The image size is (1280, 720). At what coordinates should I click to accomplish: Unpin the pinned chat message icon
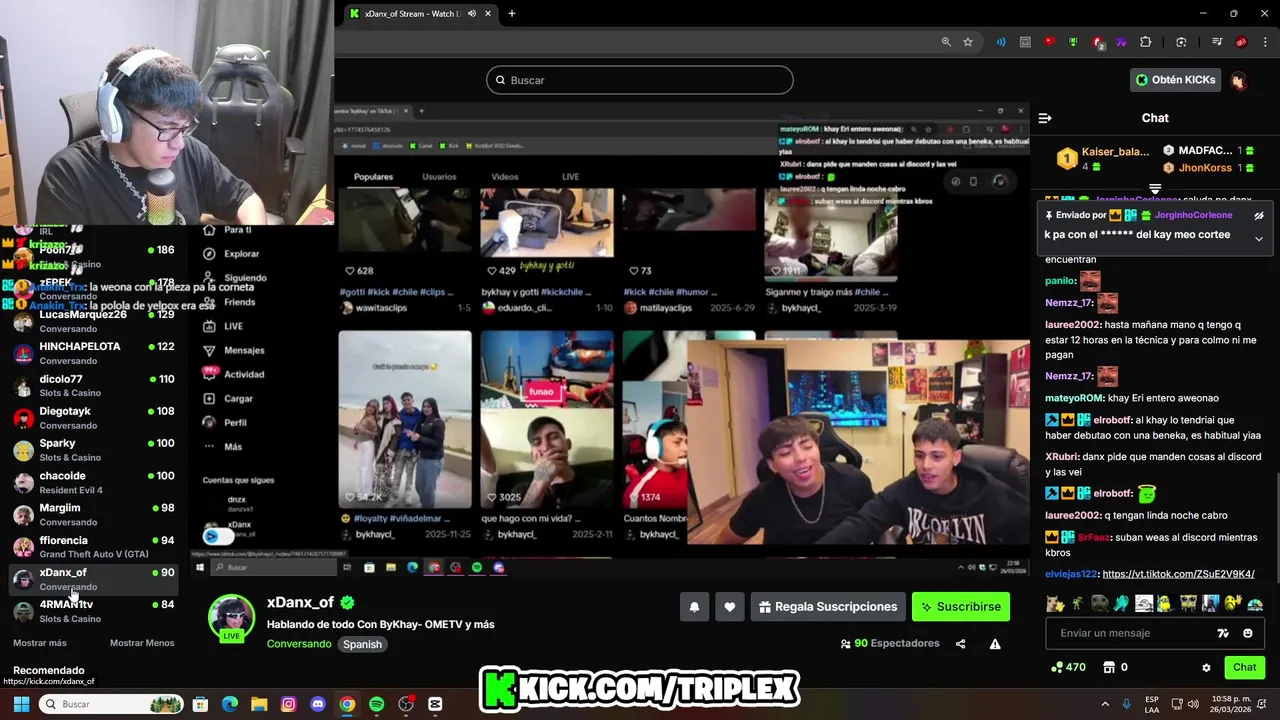[x=1259, y=215]
